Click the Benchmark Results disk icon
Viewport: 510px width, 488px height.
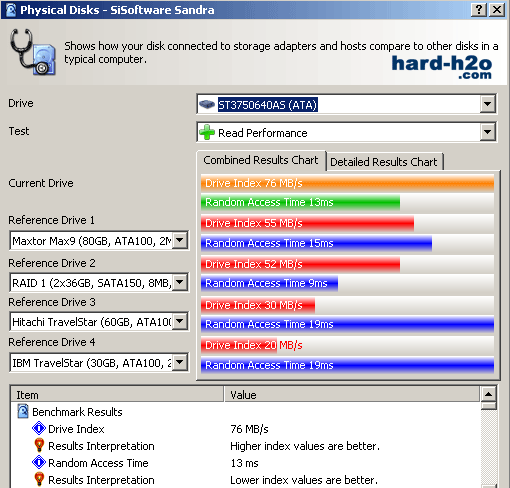pyautogui.click(x=23, y=412)
